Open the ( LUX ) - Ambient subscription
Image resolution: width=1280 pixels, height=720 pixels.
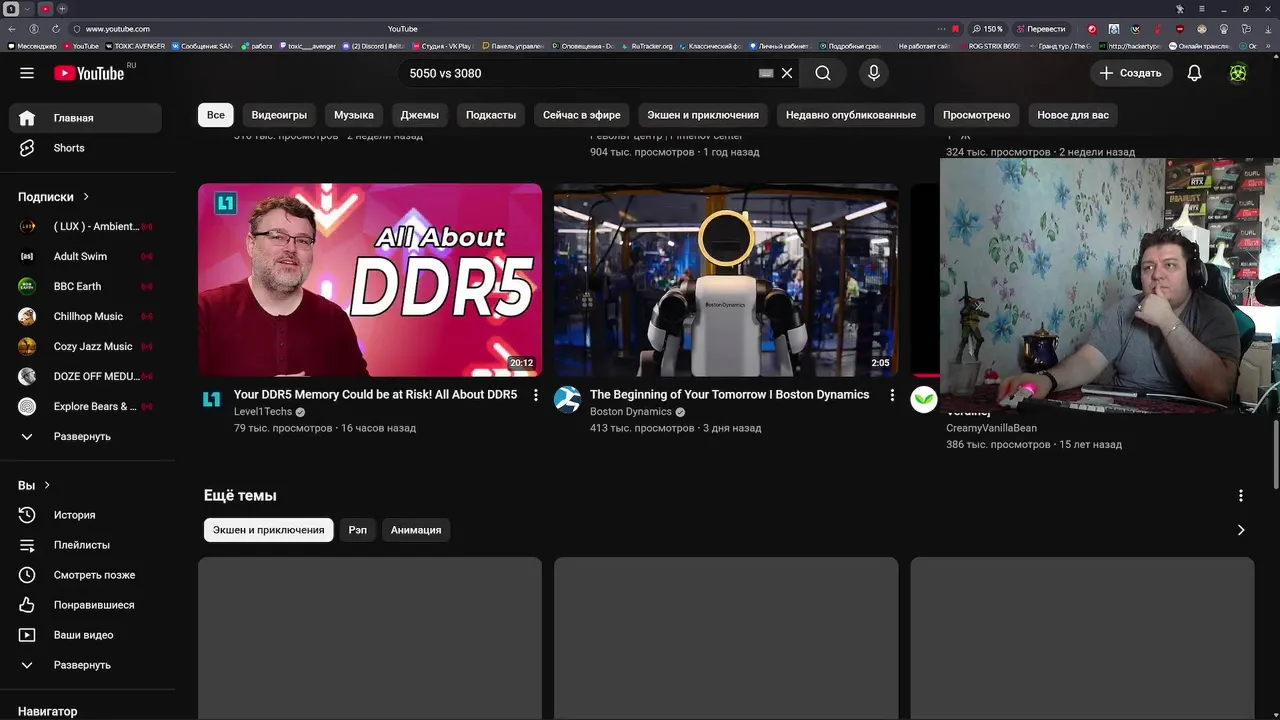tap(86, 226)
